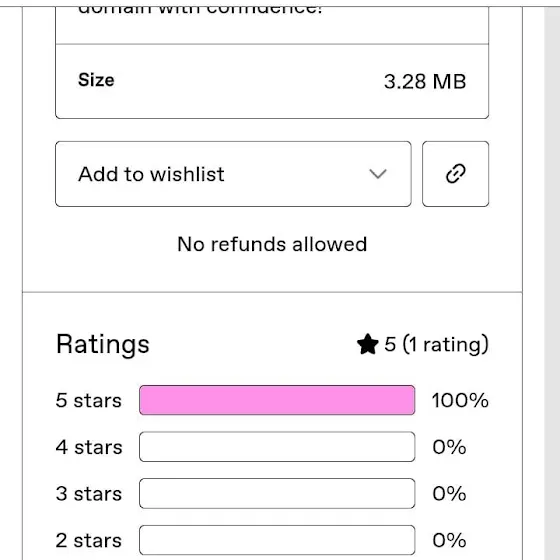Click the 4 stars label
The image size is (560, 560).
(89, 447)
